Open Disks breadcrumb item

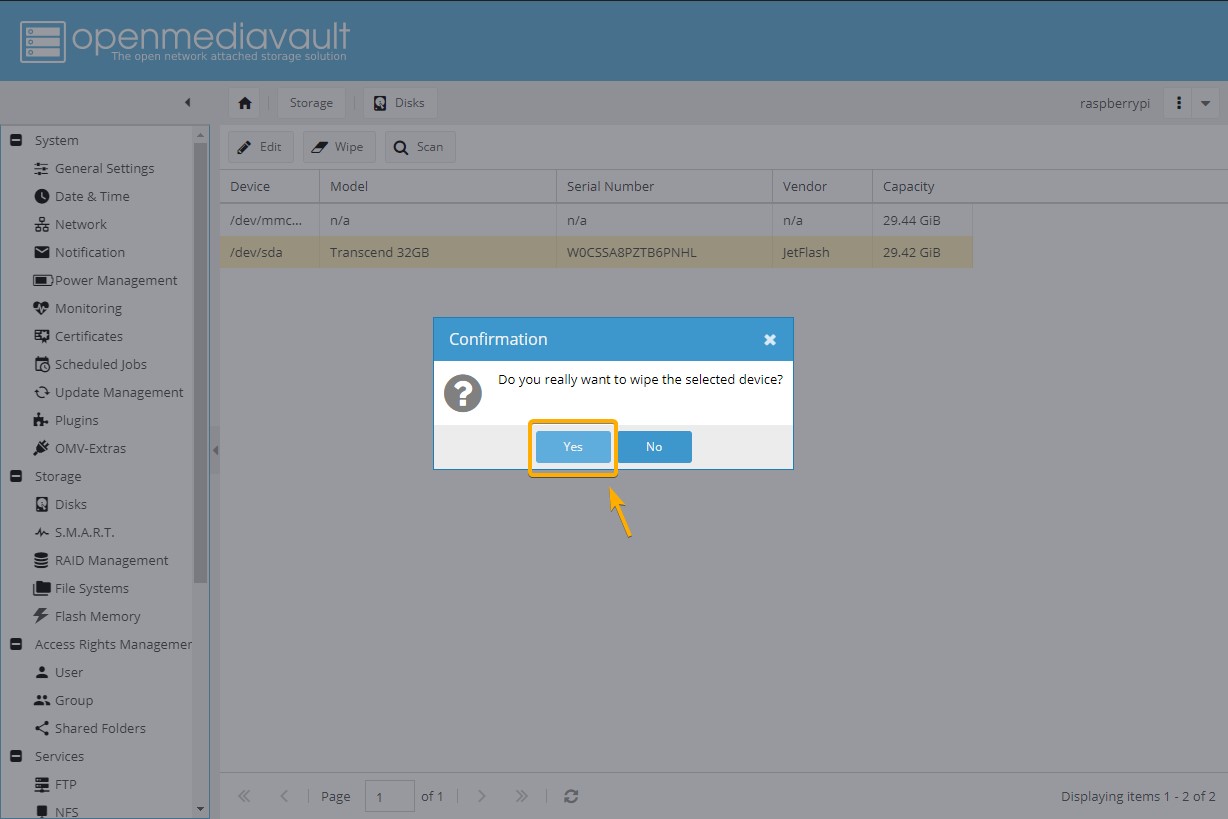tap(399, 103)
